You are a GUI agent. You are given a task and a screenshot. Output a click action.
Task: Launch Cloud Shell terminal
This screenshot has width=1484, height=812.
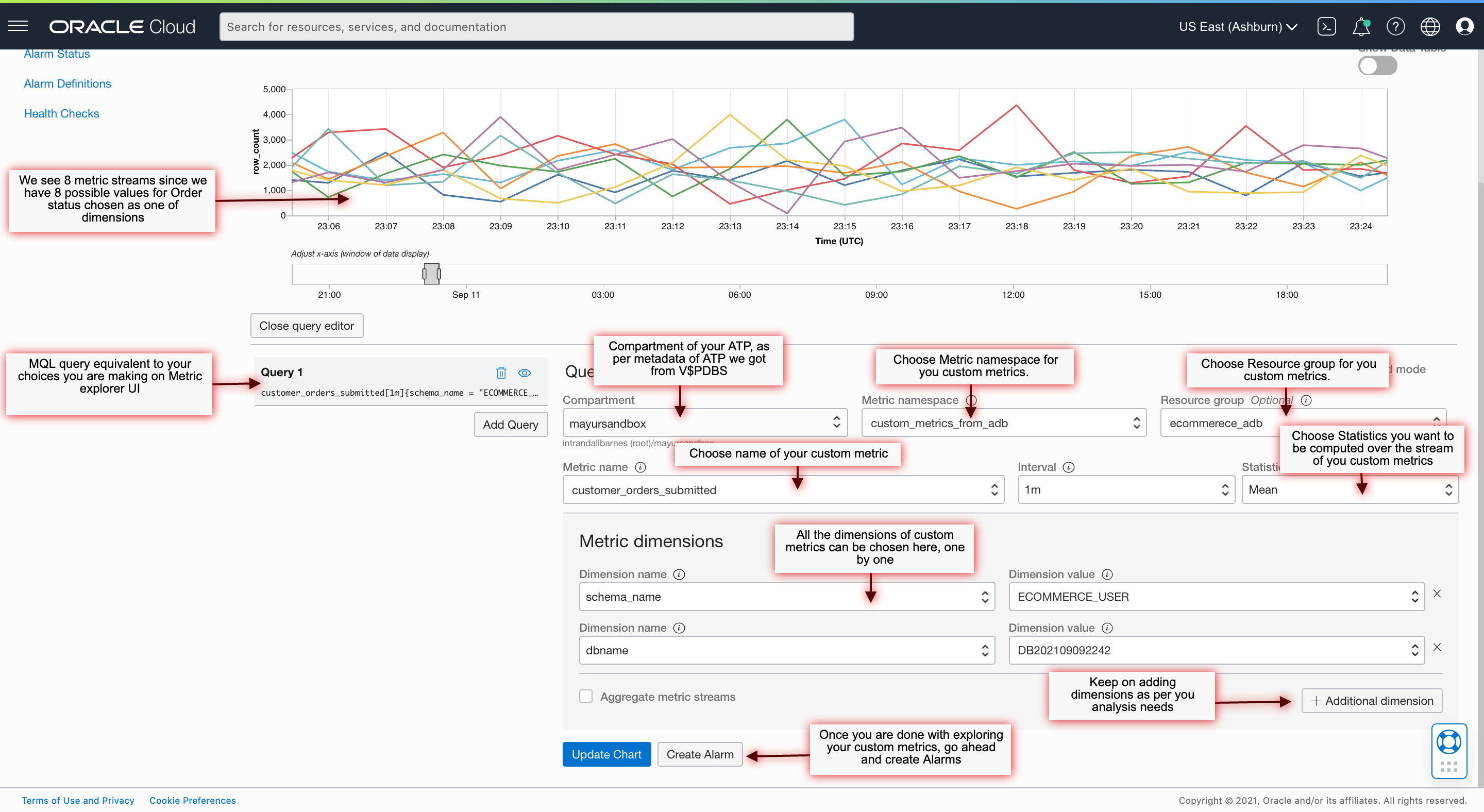tap(1327, 26)
